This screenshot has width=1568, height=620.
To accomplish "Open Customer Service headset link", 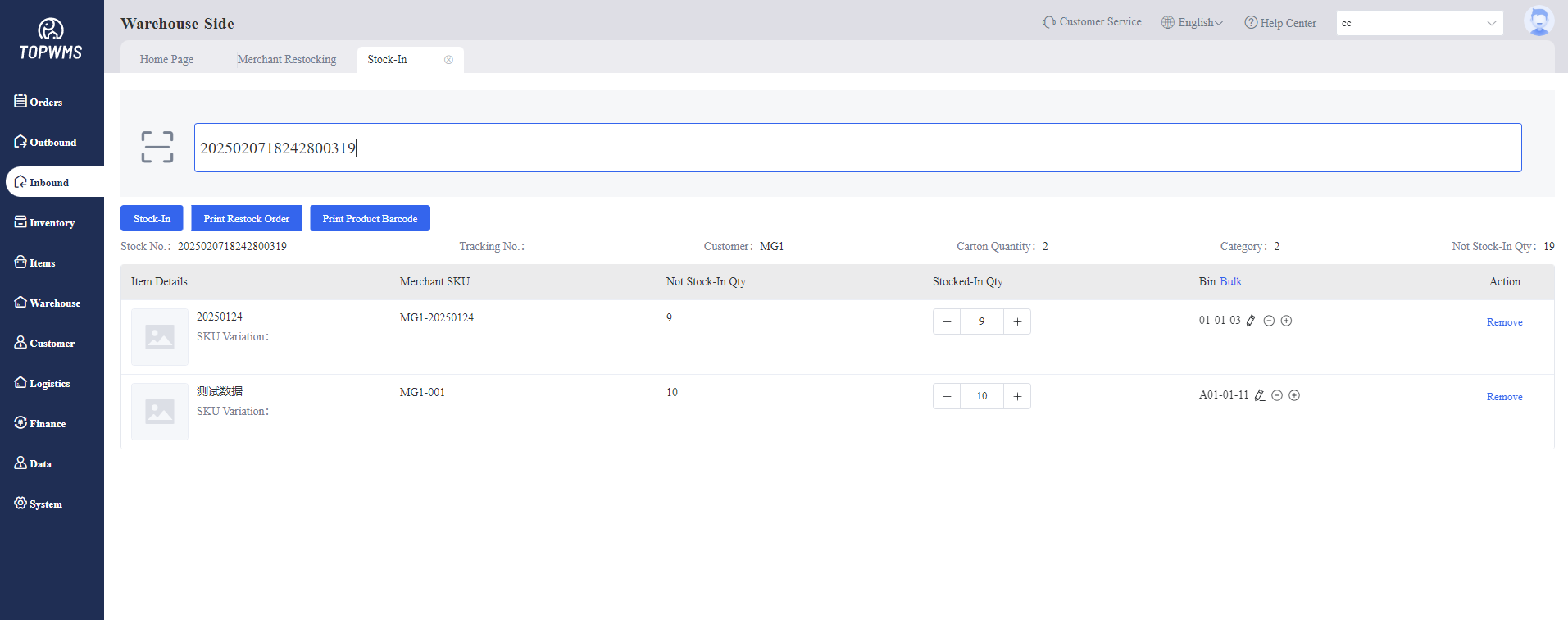I will tap(1092, 22).
